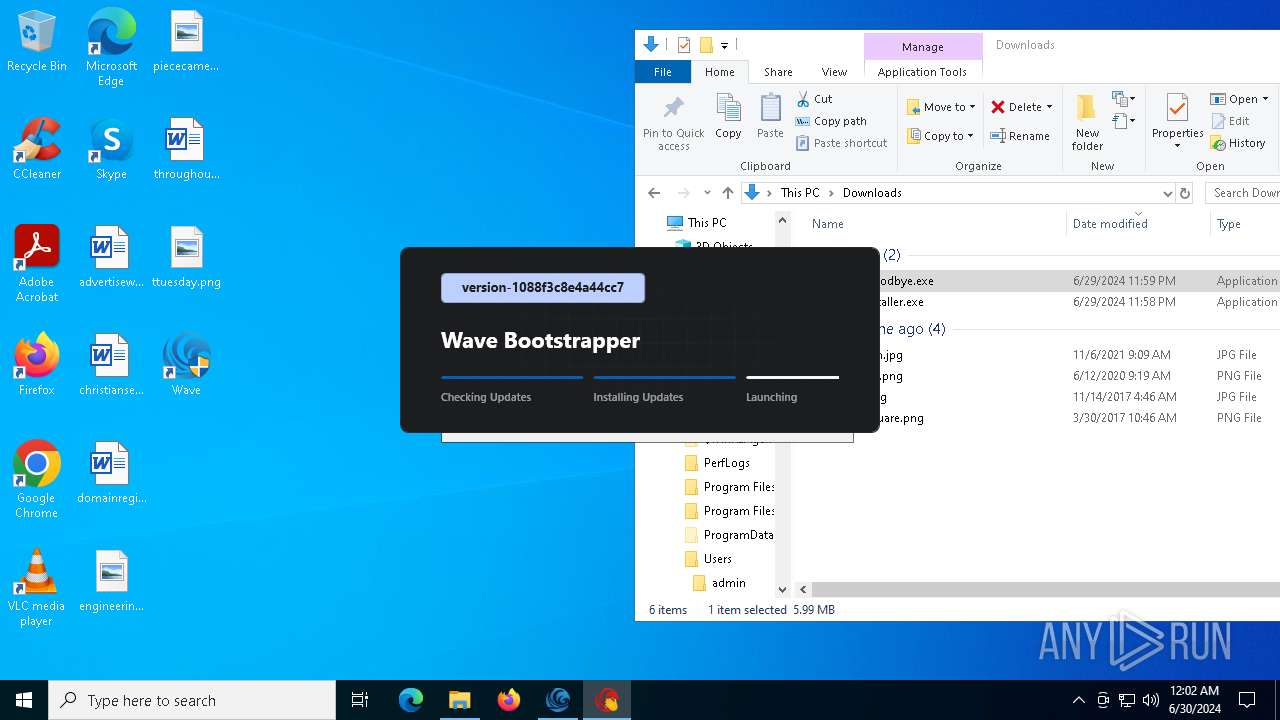1280x720 pixels.
Task: Open Customize Quick Access Toolbar dropdown
Action: click(724, 45)
